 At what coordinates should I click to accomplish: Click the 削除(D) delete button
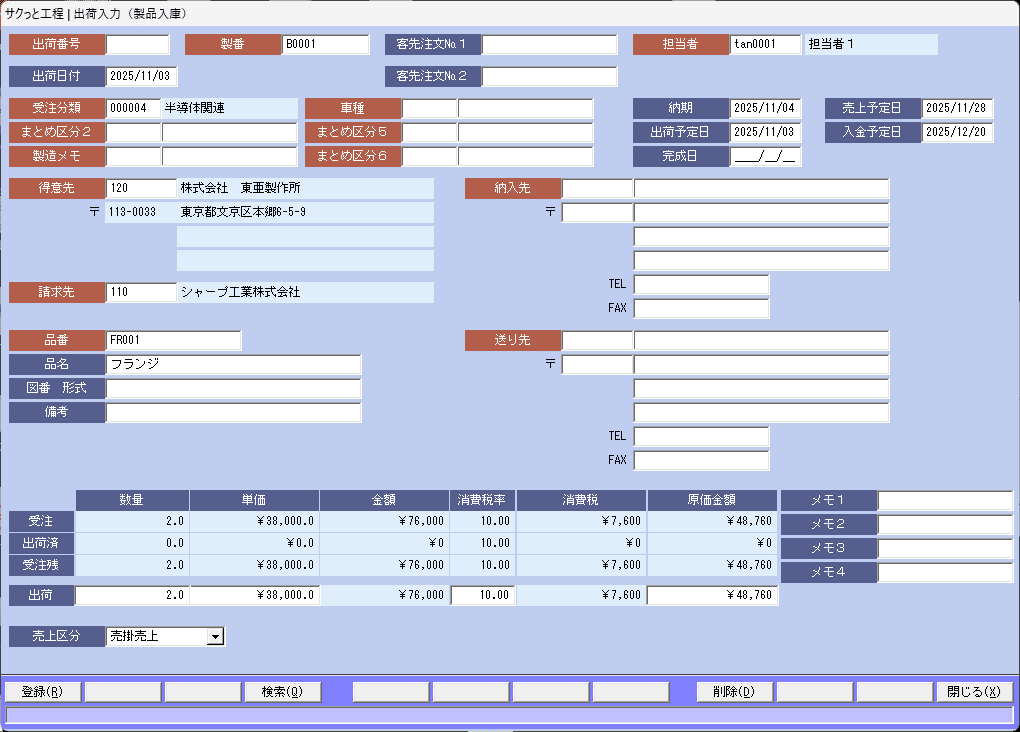coord(734,692)
